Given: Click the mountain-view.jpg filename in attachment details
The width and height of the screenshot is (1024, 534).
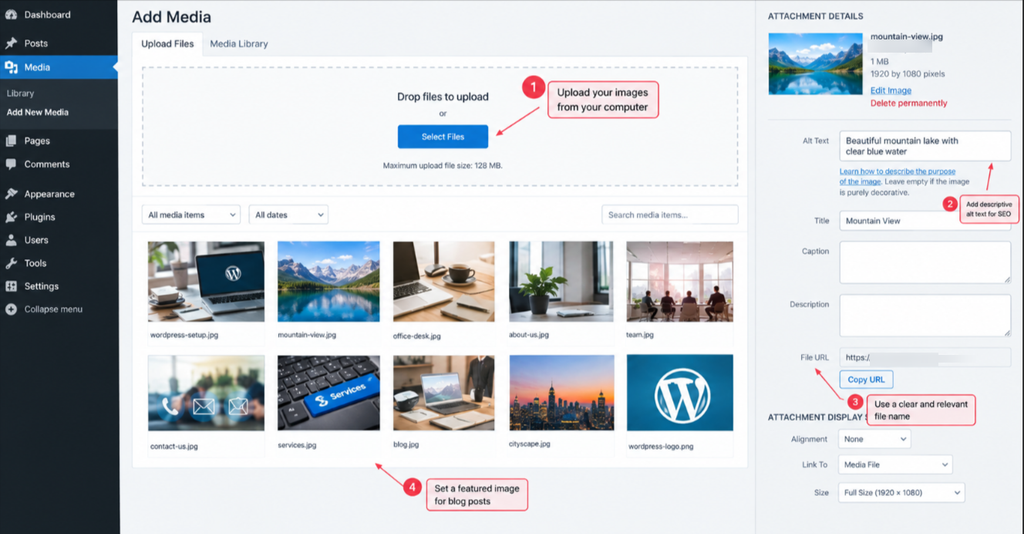Looking at the screenshot, I should (906, 37).
